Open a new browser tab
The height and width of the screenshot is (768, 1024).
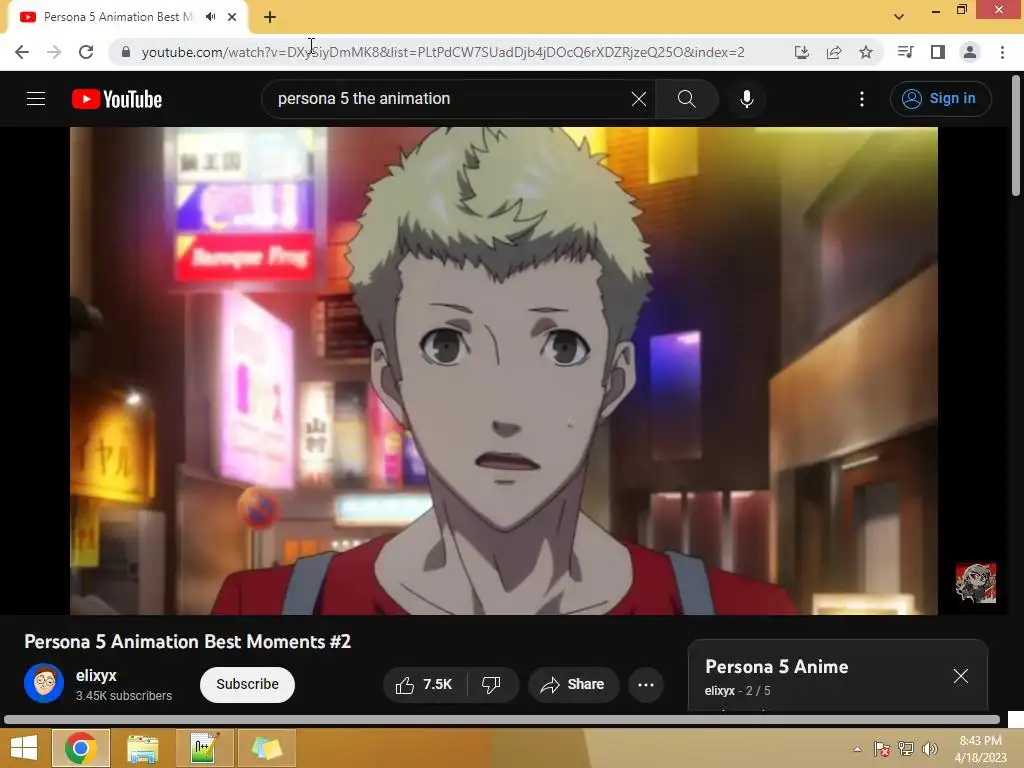pos(270,18)
